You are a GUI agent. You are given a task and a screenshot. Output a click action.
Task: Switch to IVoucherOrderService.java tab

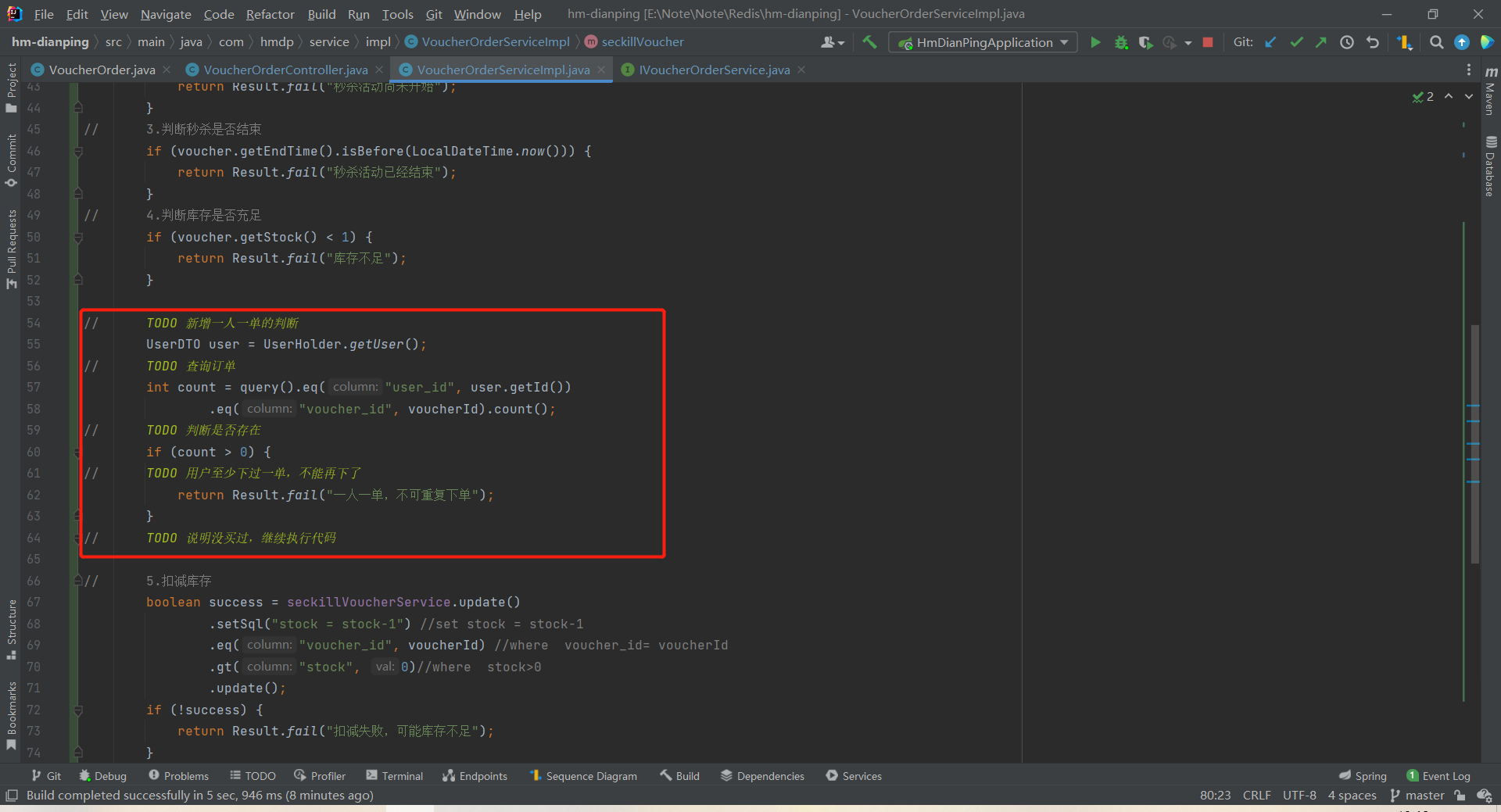pyautogui.click(x=714, y=70)
